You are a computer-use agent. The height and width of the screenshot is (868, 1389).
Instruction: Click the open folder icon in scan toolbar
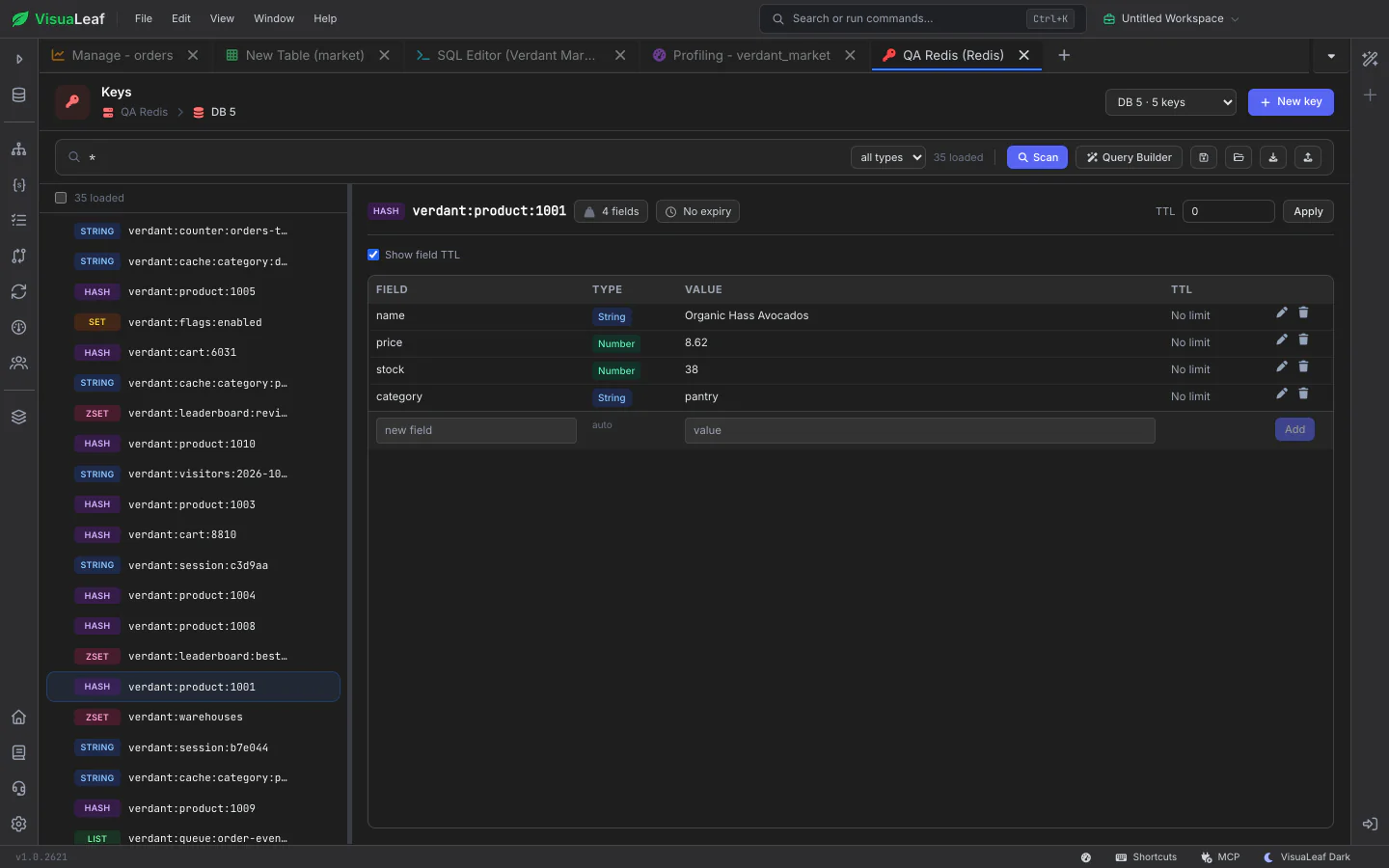[x=1239, y=157]
